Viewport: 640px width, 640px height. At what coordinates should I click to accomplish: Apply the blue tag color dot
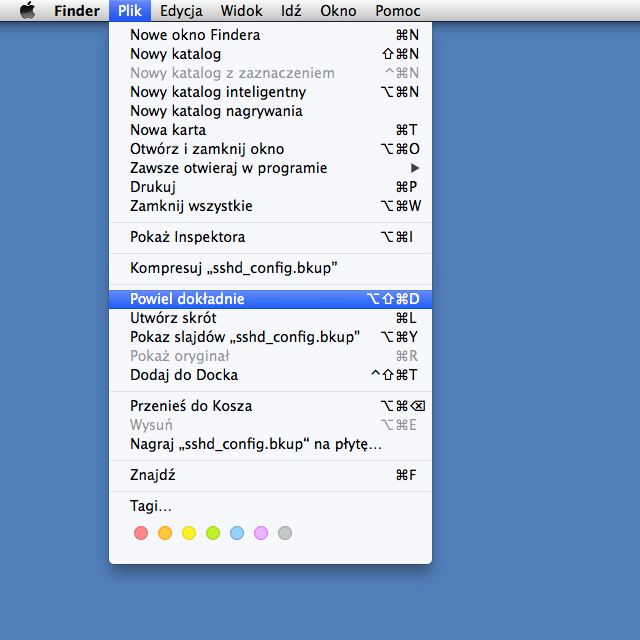pyautogui.click(x=237, y=533)
